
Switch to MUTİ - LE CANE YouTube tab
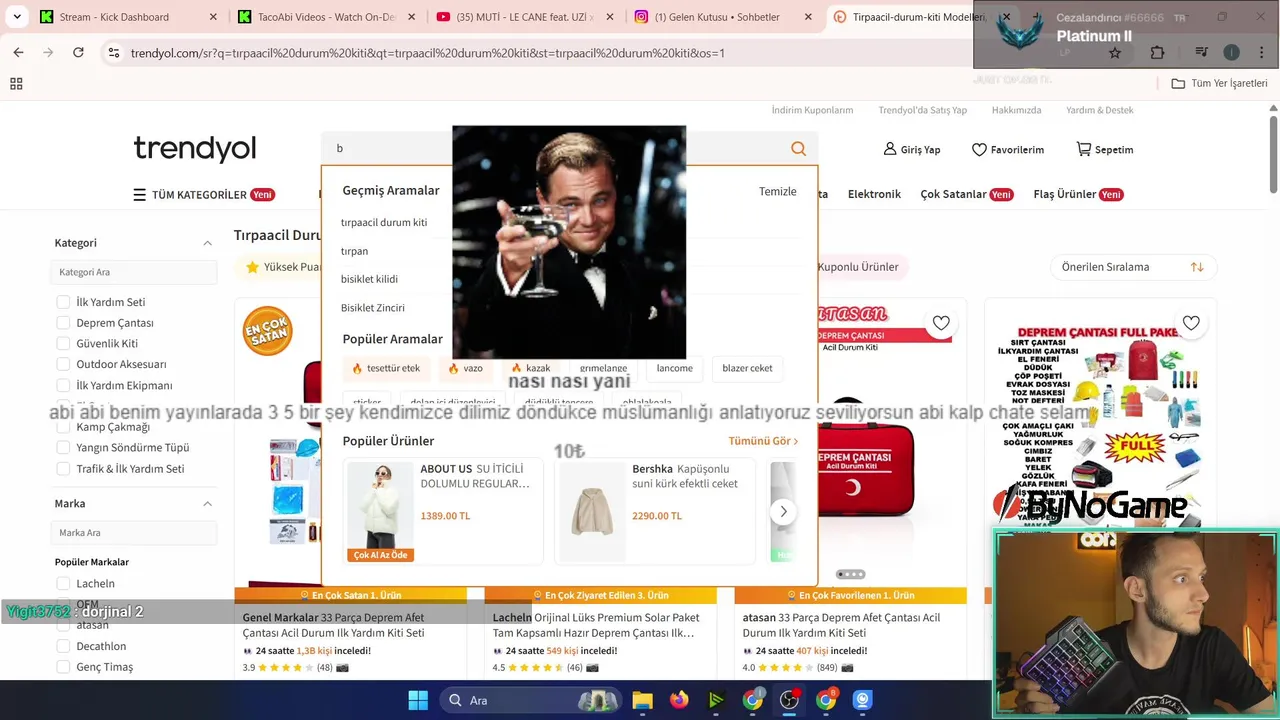point(524,17)
